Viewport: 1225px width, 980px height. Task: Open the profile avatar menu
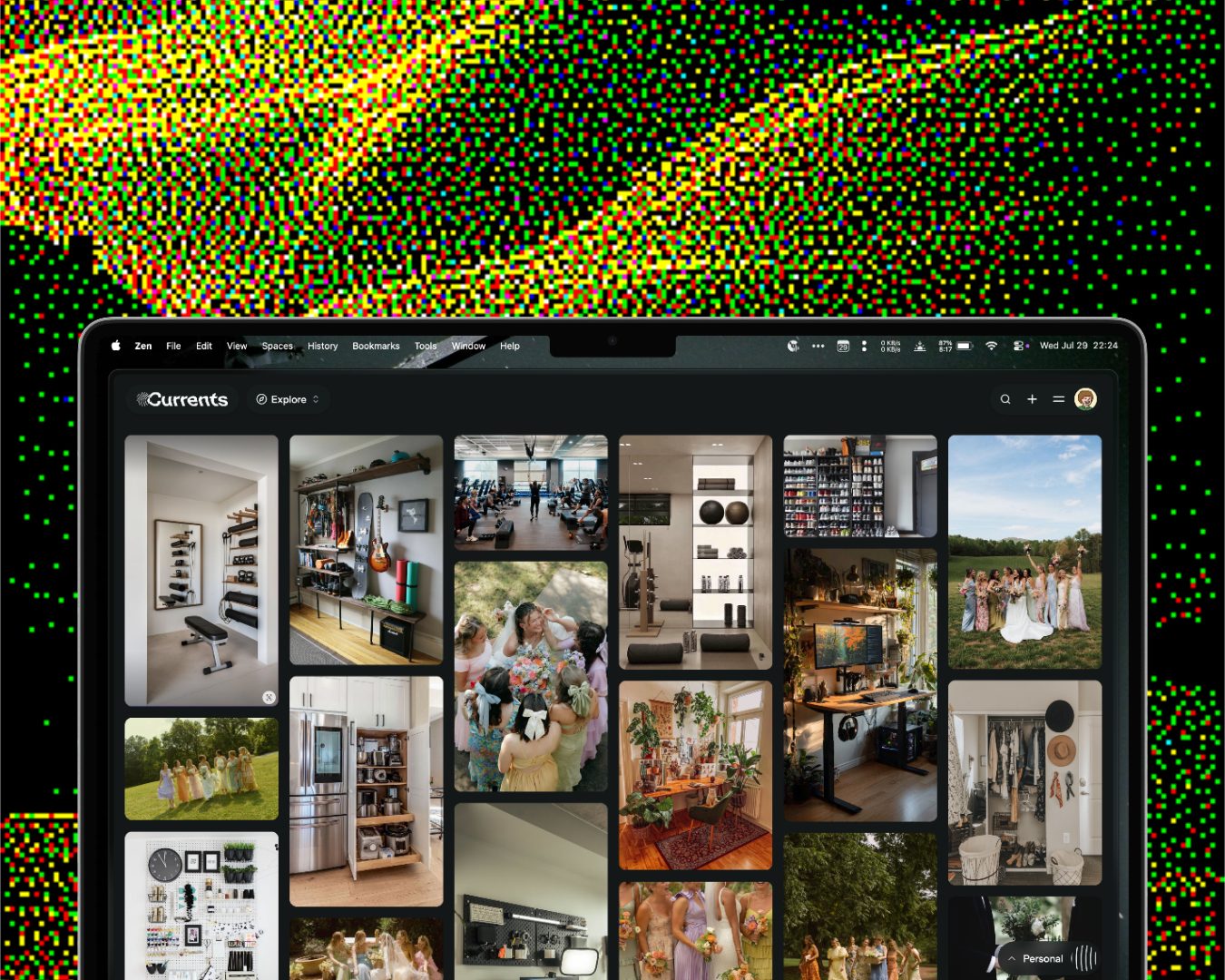(1085, 399)
